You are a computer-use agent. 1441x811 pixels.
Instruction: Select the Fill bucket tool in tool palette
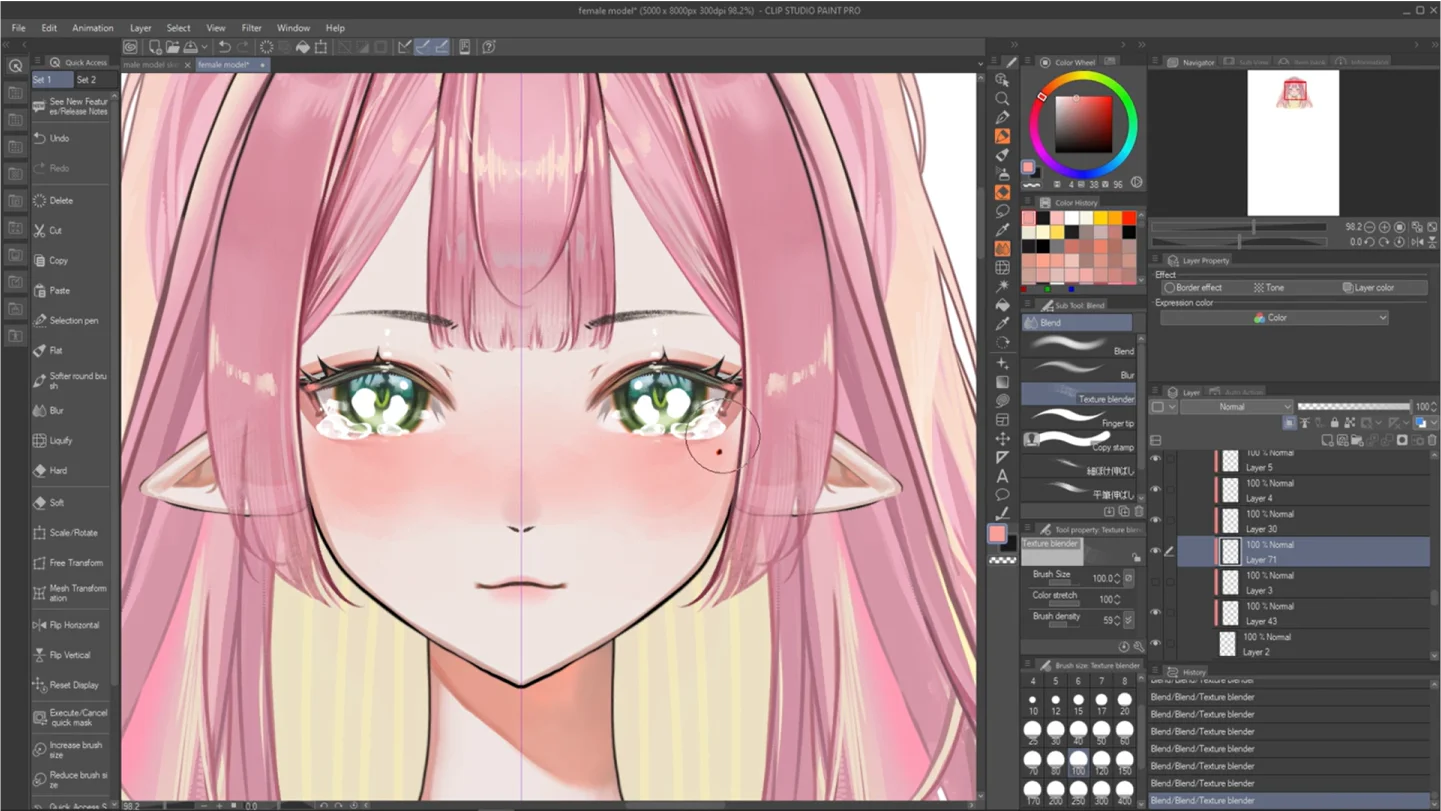tap(1002, 305)
